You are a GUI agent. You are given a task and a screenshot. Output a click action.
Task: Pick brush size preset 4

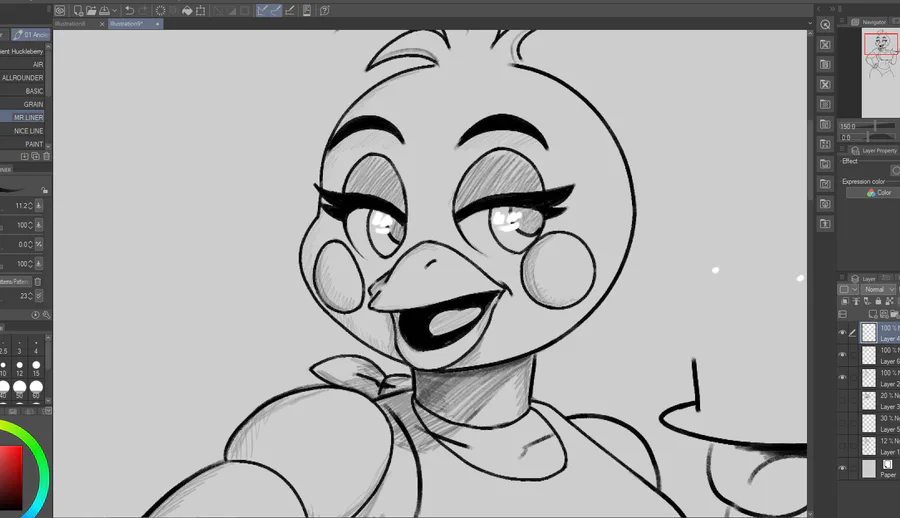tap(36, 347)
